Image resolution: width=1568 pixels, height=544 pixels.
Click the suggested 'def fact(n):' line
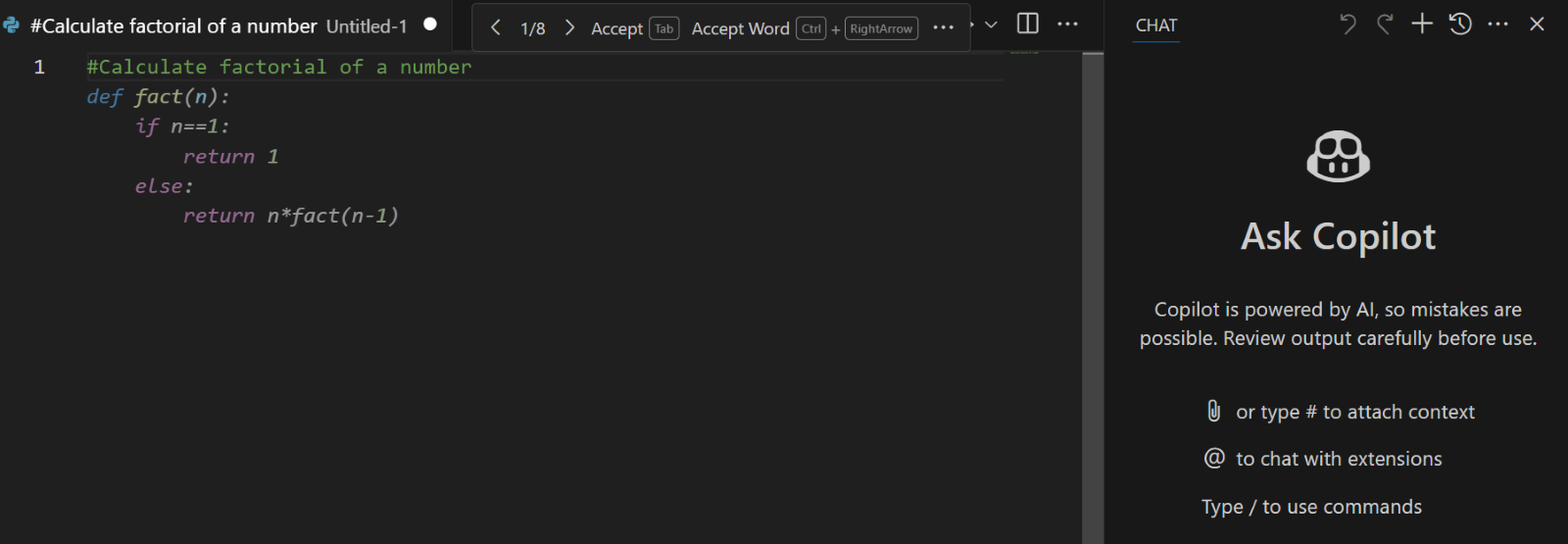point(158,96)
